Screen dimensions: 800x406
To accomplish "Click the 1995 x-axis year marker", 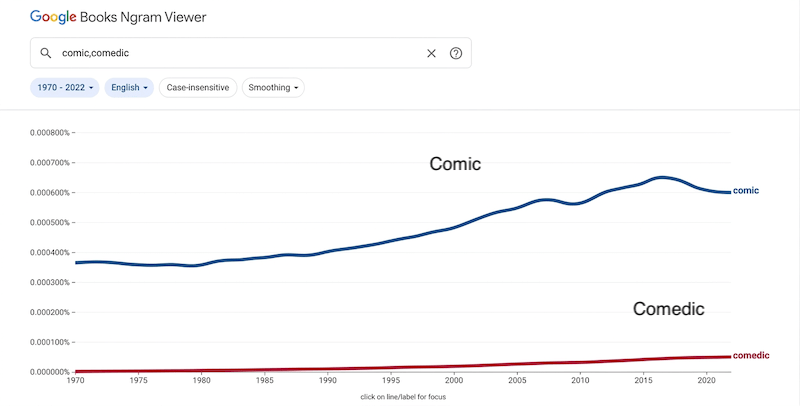I will pyautogui.click(x=391, y=381).
